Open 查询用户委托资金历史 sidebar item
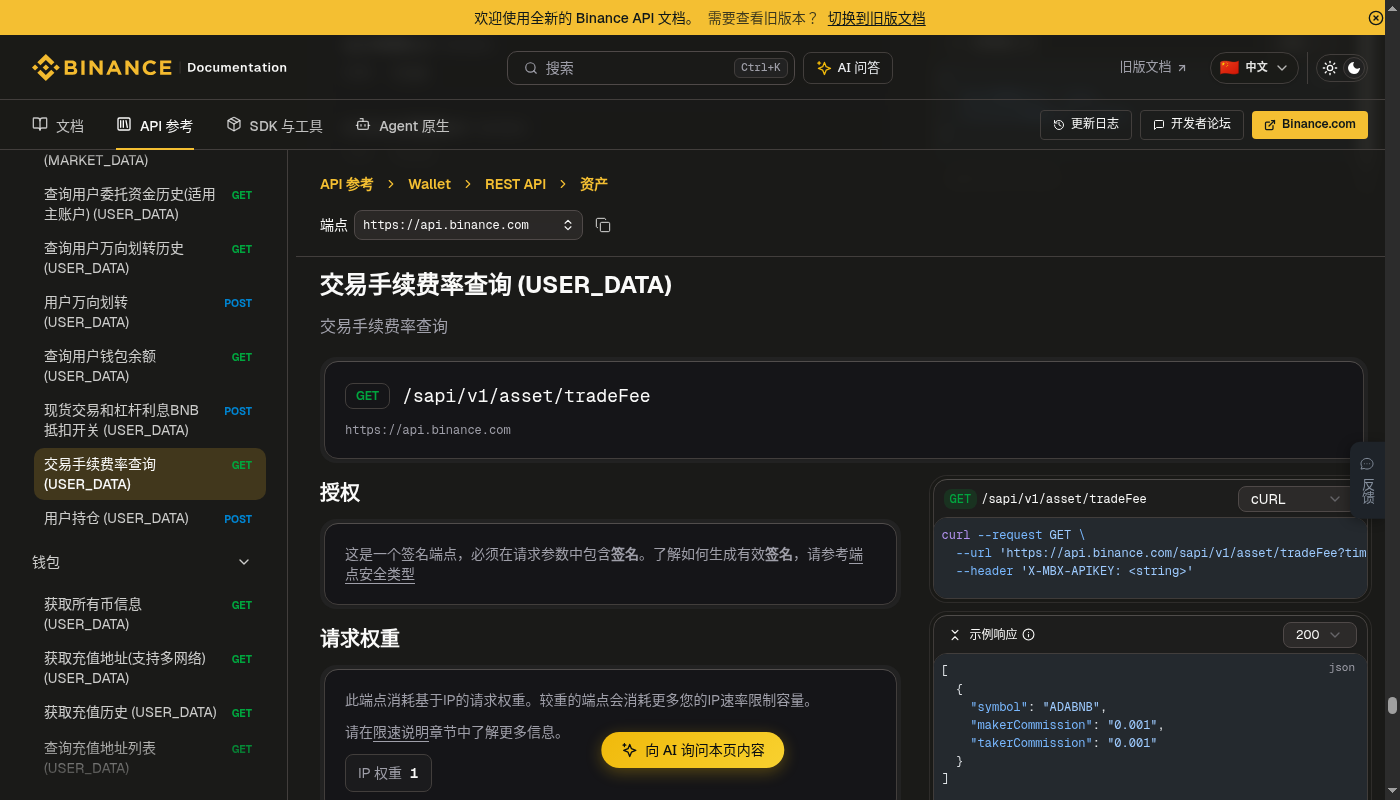This screenshot has height=800, width=1400. point(148,204)
